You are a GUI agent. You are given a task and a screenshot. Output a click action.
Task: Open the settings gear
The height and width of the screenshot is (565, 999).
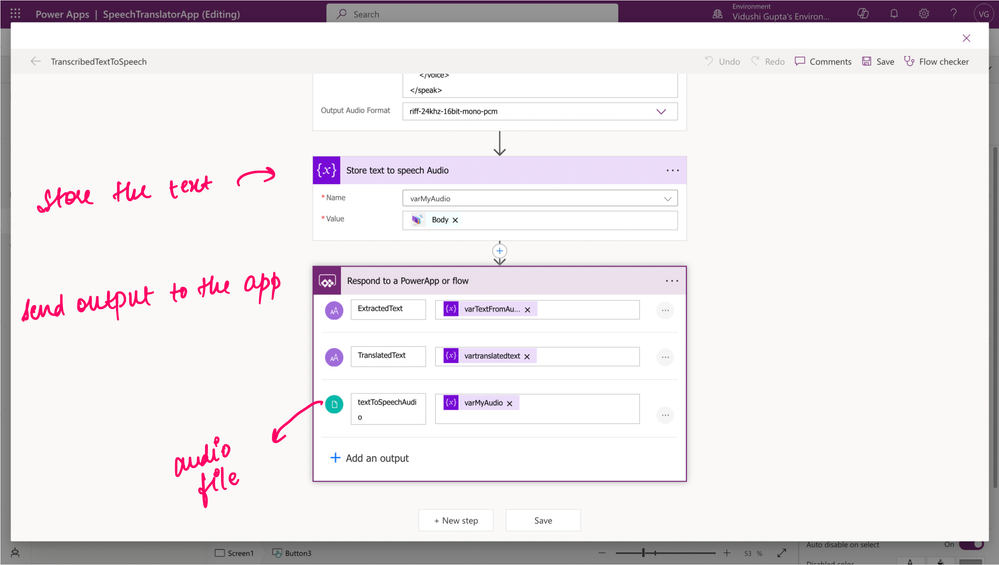pos(924,13)
